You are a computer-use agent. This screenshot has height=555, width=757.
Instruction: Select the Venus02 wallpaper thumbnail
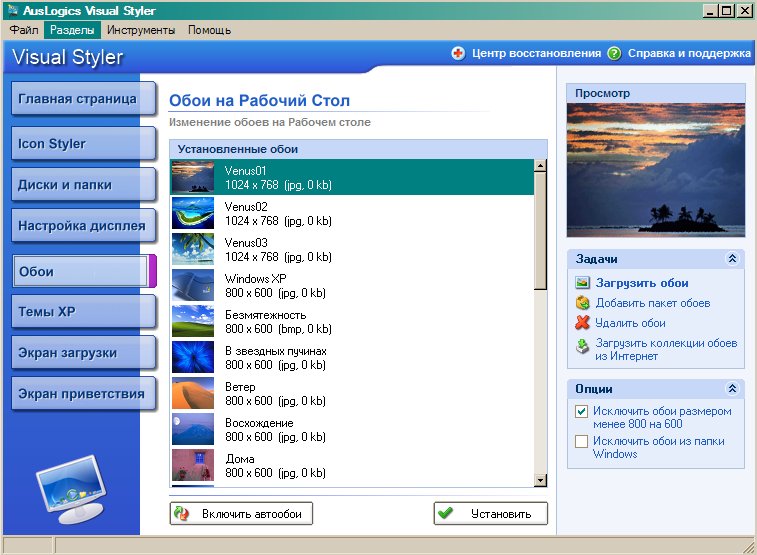(193, 213)
